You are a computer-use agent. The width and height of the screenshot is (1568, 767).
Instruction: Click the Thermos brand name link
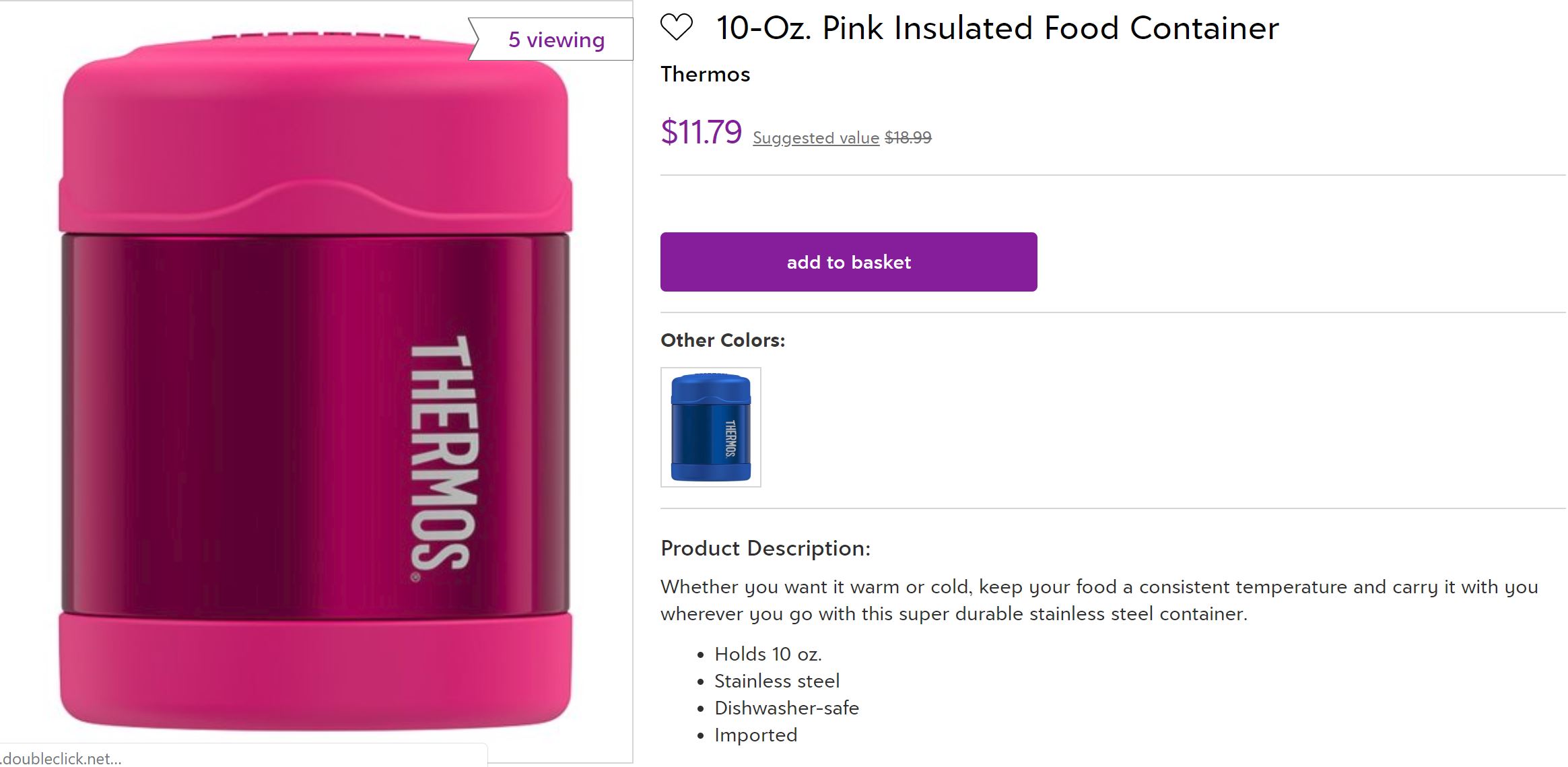(x=705, y=74)
